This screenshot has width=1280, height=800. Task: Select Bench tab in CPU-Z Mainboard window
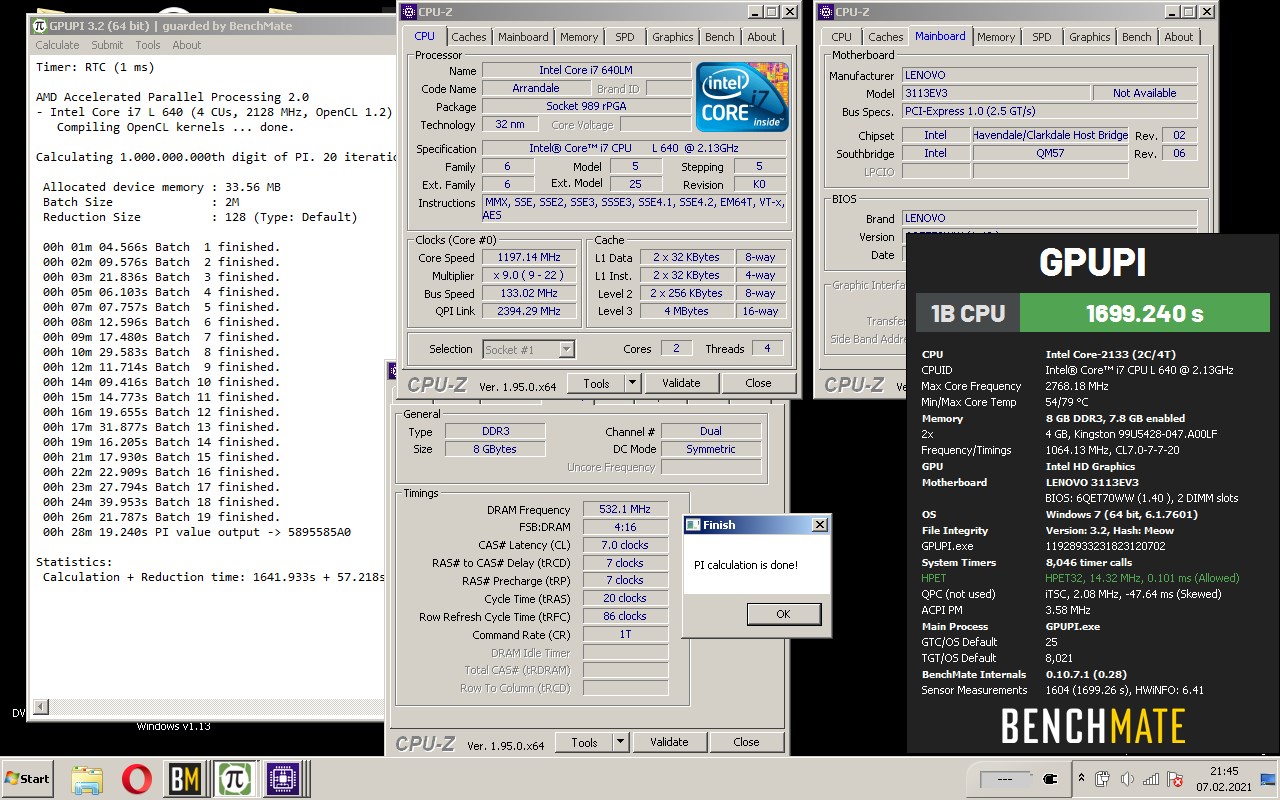coord(1137,37)
